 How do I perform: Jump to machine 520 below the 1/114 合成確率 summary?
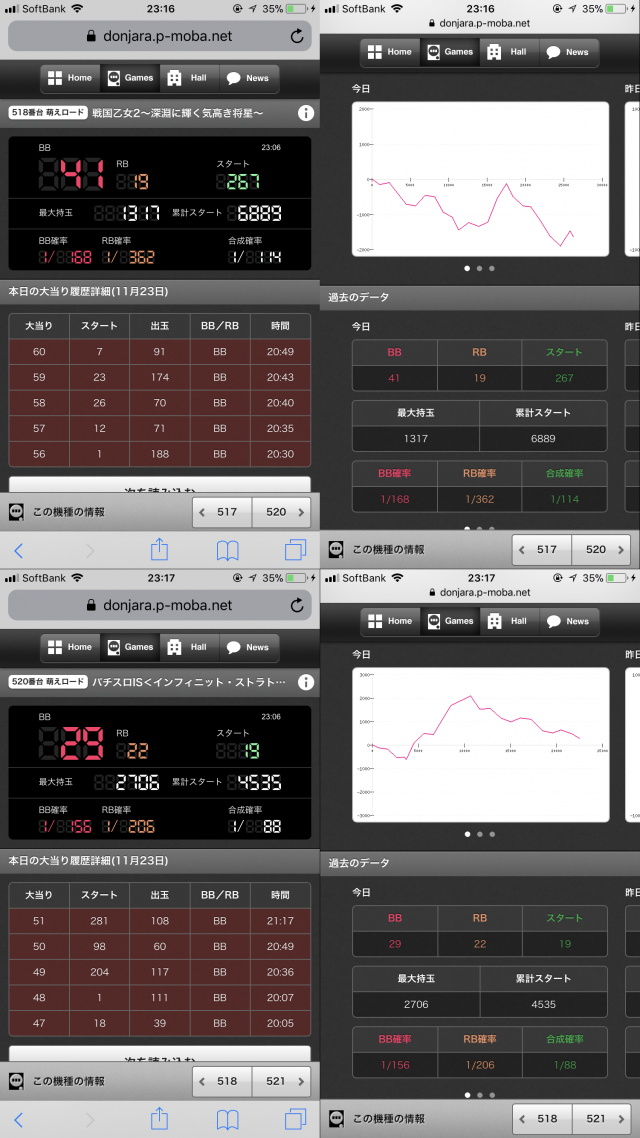601,549
